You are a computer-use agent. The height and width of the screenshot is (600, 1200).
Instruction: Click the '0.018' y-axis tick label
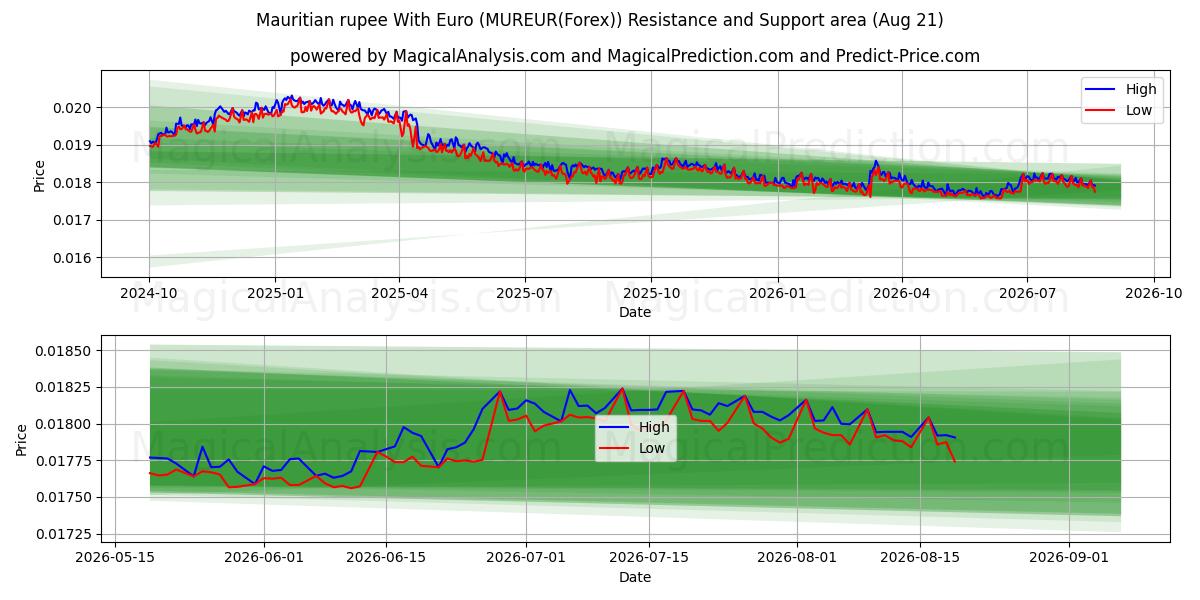(74, 183)
